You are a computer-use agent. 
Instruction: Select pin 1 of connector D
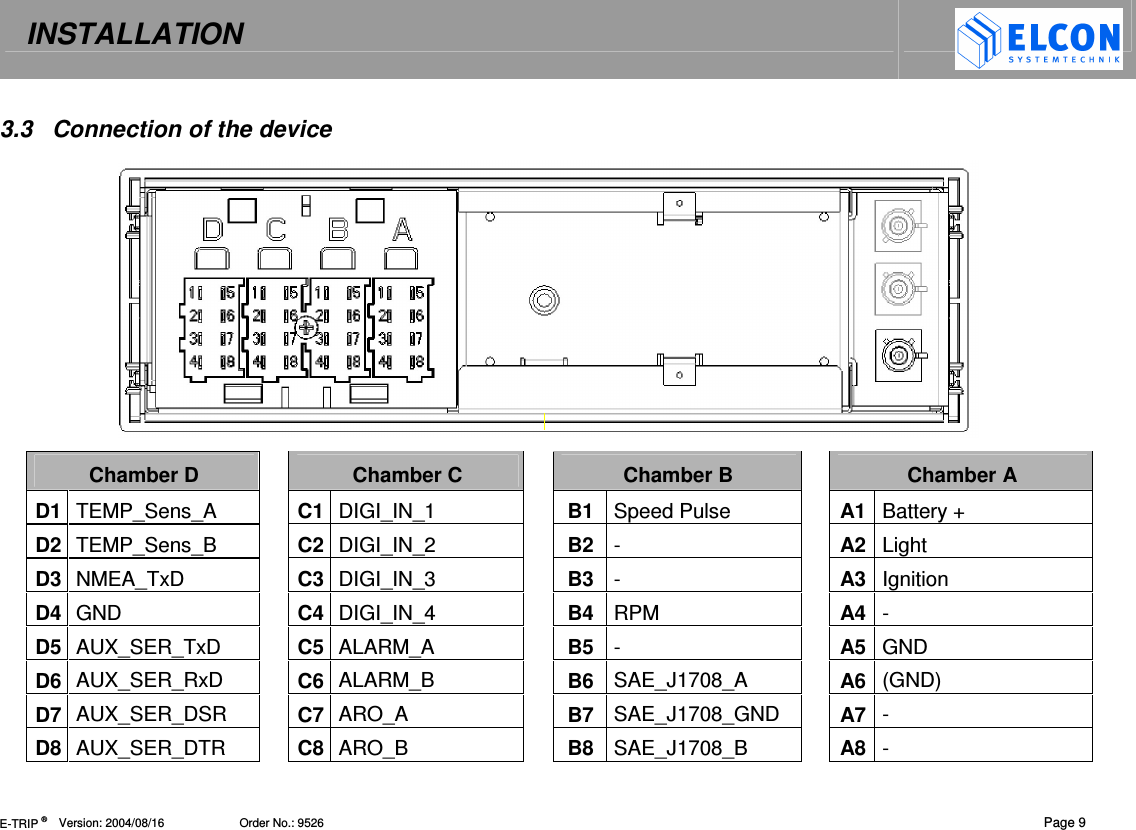click(x=195, y=292)
